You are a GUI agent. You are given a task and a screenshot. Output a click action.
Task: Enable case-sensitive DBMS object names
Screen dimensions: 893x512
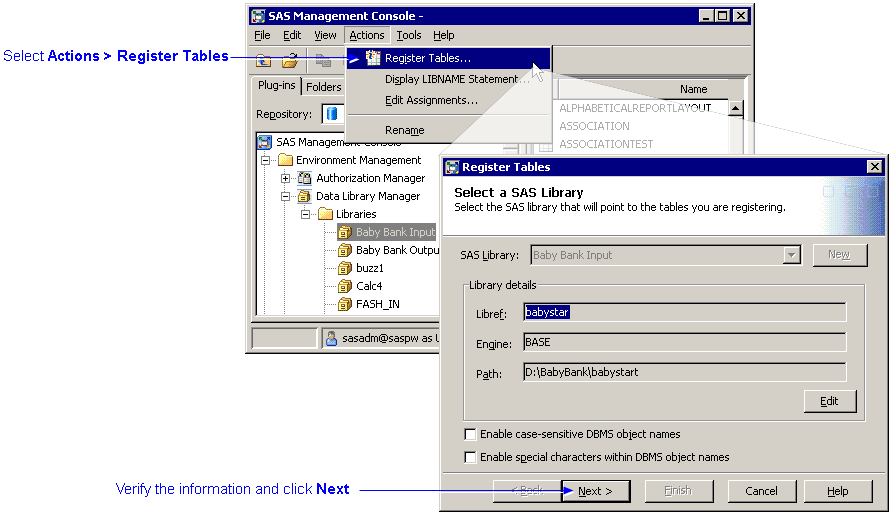[471, 435]
